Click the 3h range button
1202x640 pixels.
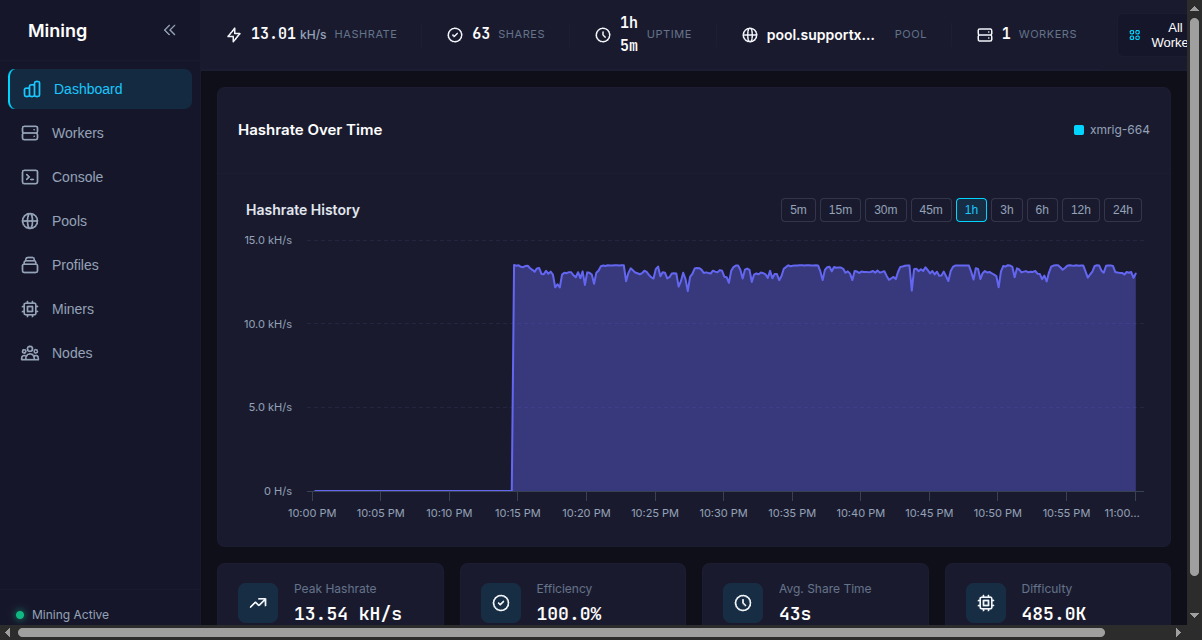1006,210
